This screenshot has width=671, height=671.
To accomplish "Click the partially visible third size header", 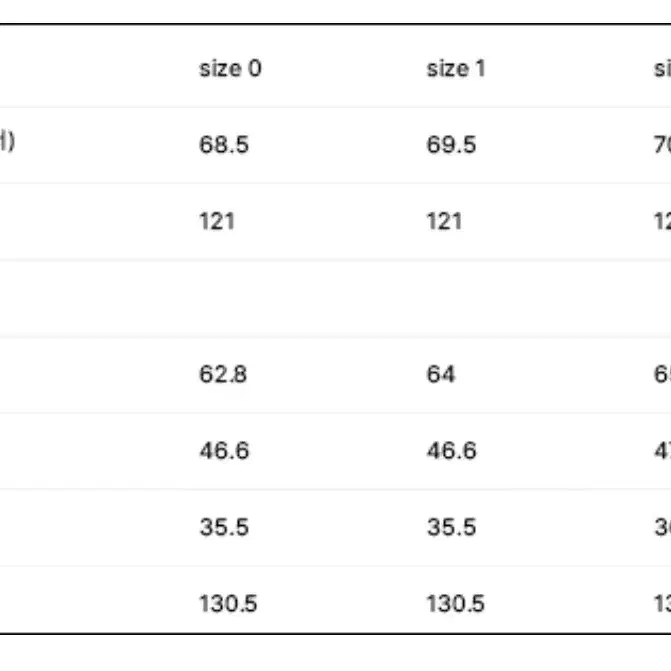I will 662,68.
